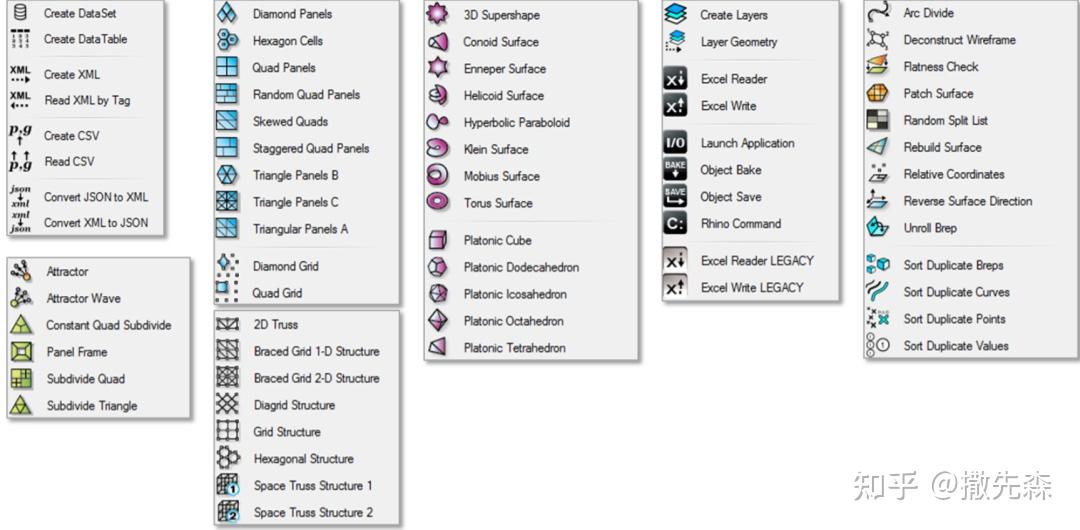Click the Hexagonal Structure icon
Image resolution: width=1080 pixels, height=530 pixels.
click(228, 459)
